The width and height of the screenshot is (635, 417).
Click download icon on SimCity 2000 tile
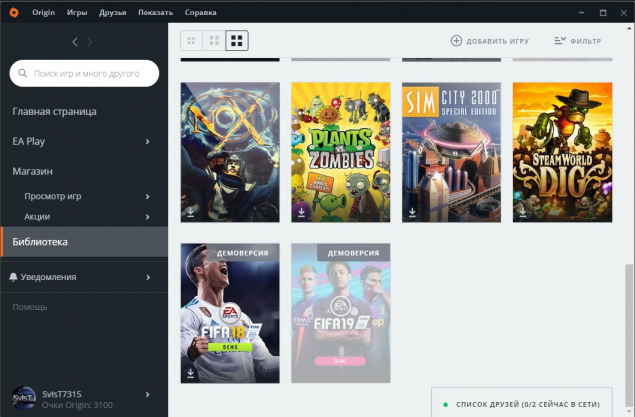[412, 212]
